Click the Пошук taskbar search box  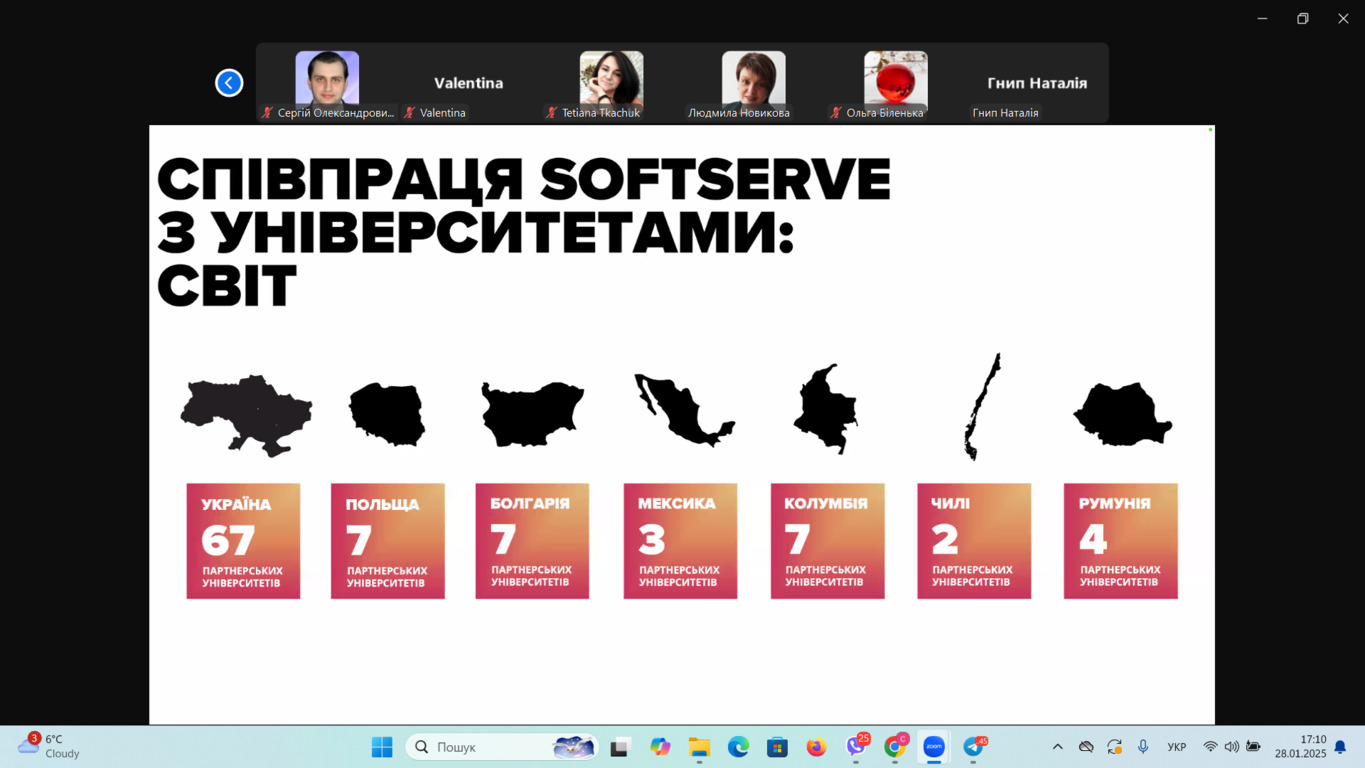point(502,747)
